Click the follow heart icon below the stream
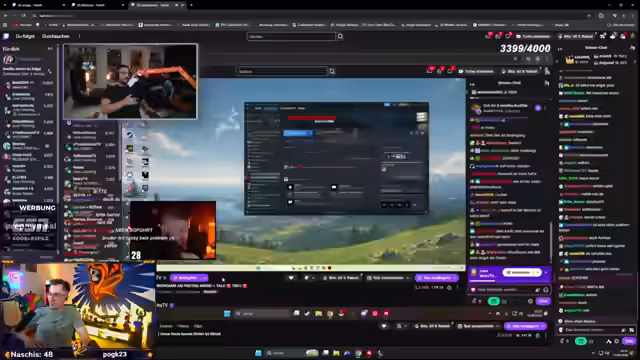Screen dimensions: 640x360 click(384, 326)
